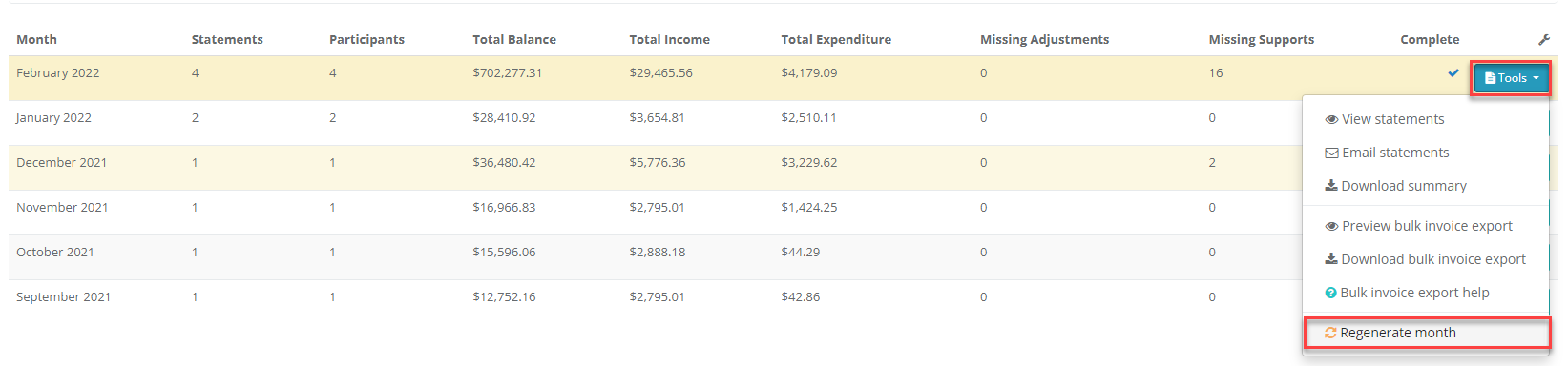The height and width of the screenshot is (366, 1568).
Task: Click statements count link for September 2021
Action: tap(195, 296)
